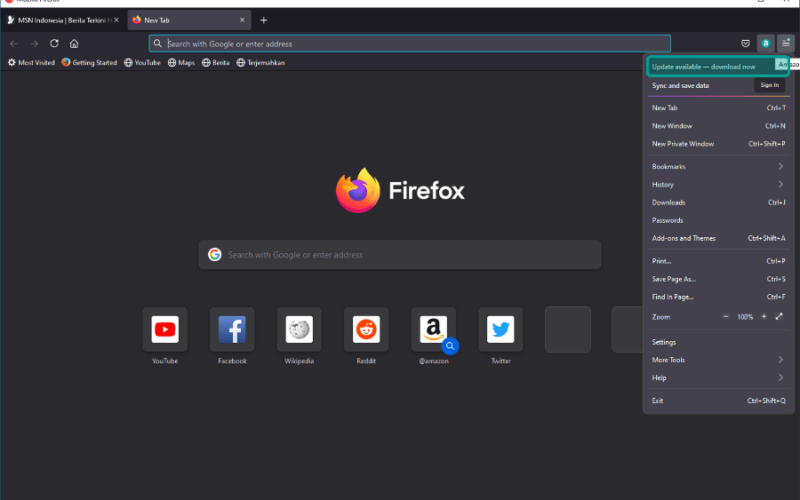
Task: Open a new tab with plus button
Action: (263, 20)
